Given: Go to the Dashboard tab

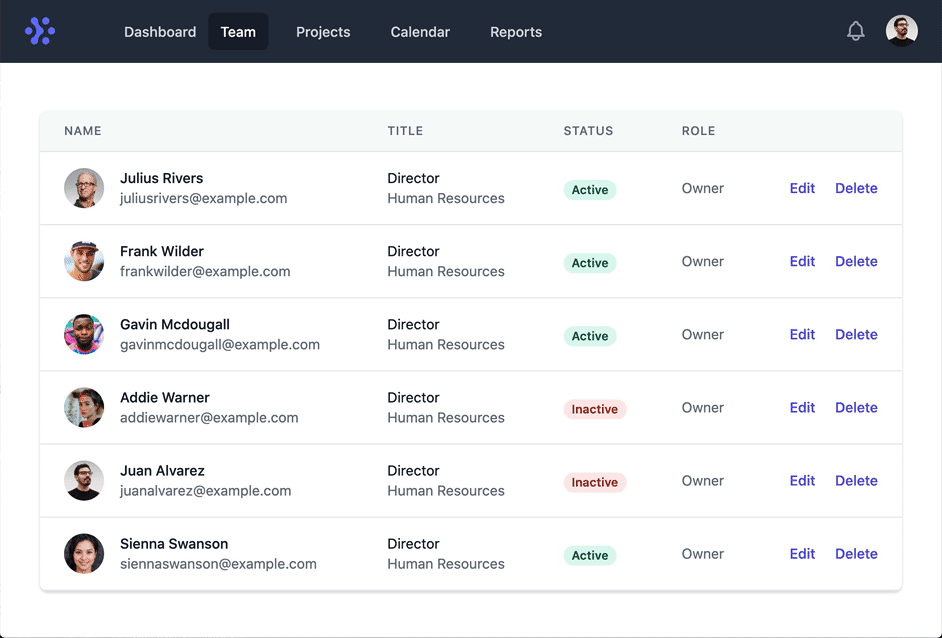Looking at the screenshot, I should [x=160, y=32].
